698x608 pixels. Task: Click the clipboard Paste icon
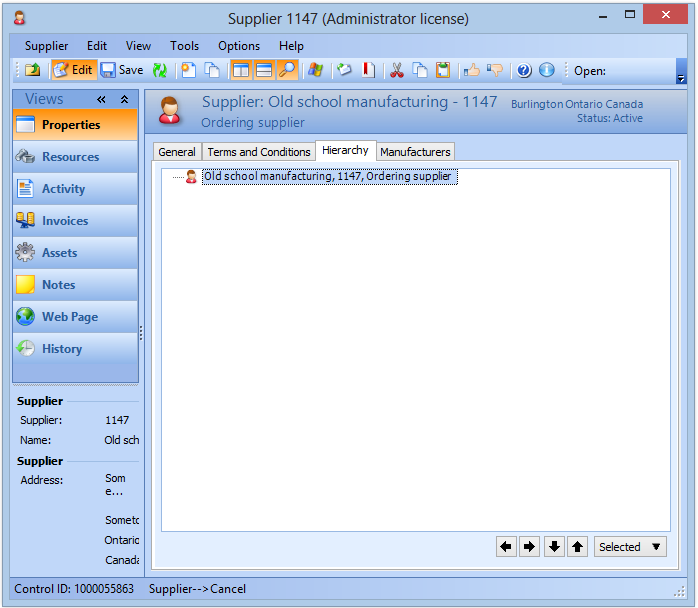click(443, 70)
